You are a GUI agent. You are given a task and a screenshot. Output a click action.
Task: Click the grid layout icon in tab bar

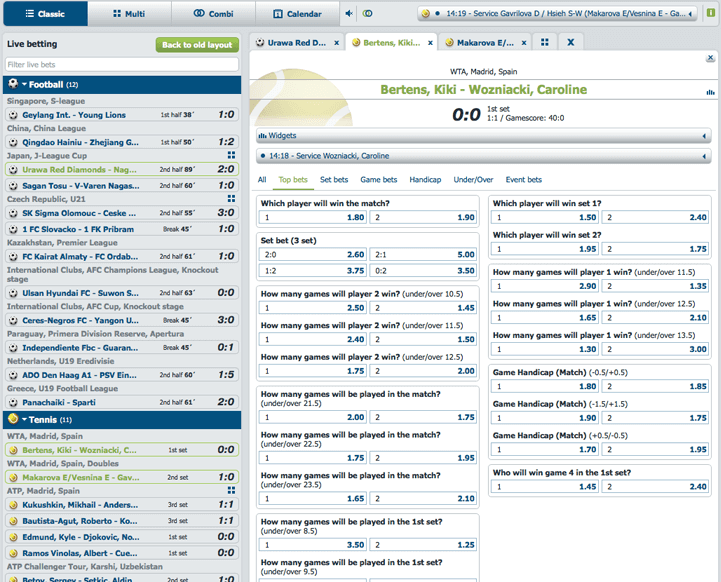[545, 42]
